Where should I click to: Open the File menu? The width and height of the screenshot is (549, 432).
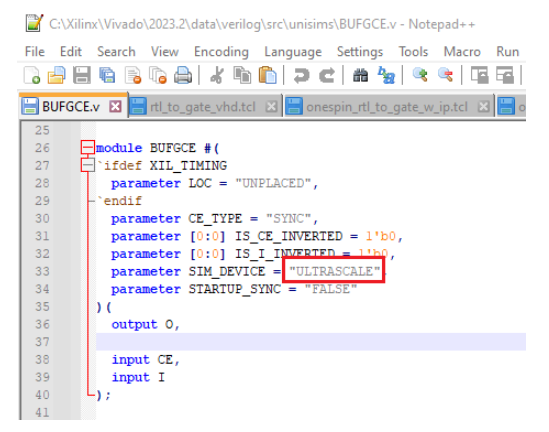point(35,52)
